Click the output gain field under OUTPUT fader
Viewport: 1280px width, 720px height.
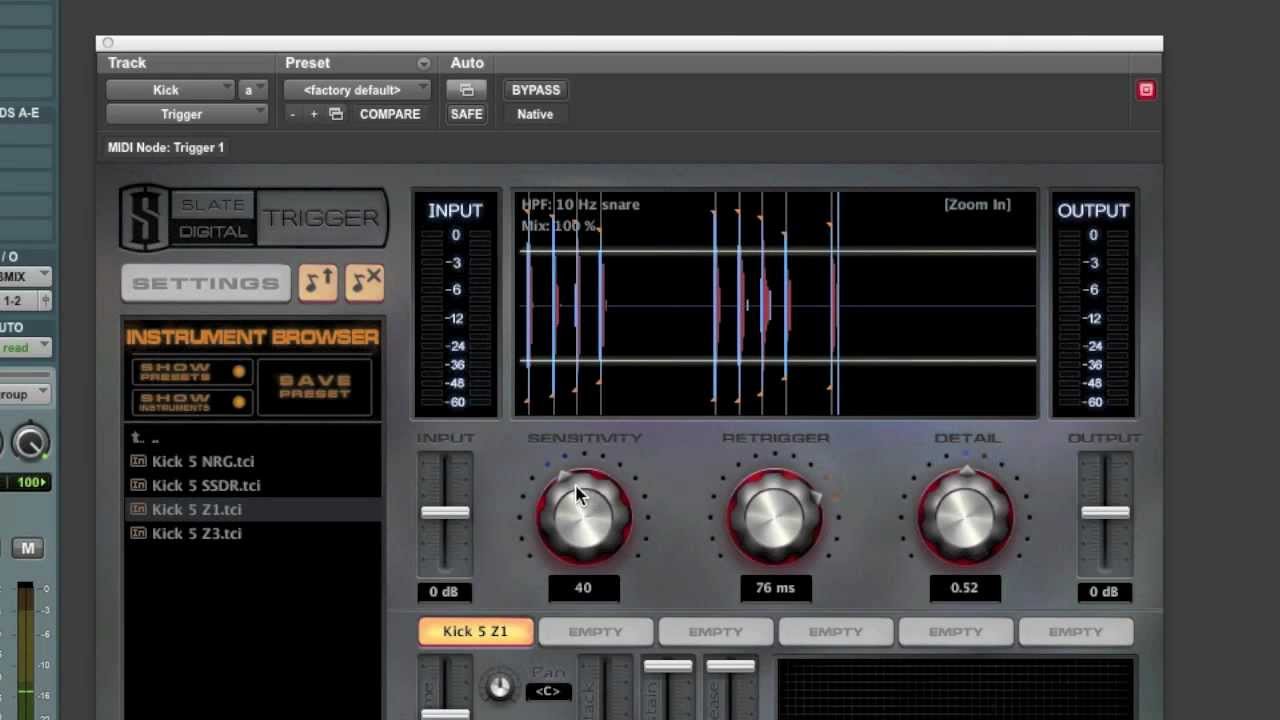coord(1104,592)
